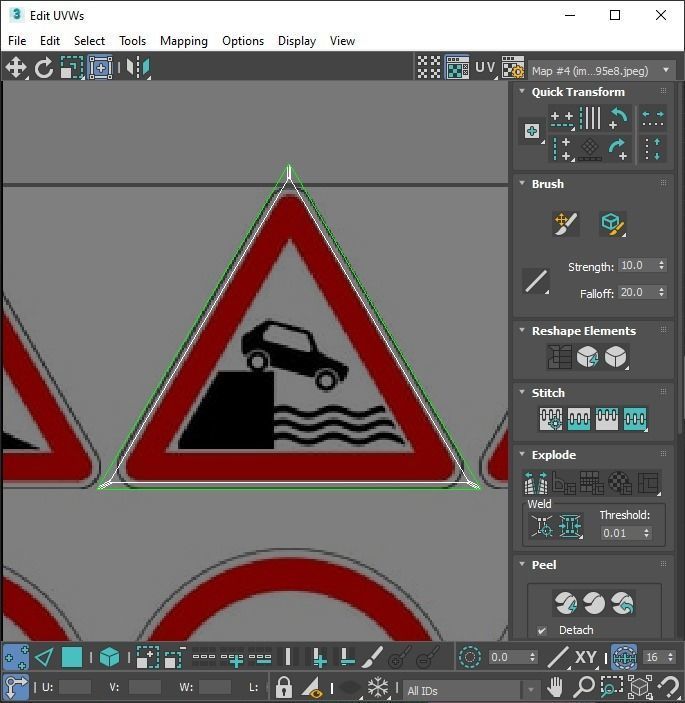
Task: Open the Tools menu
Action: 132,41
